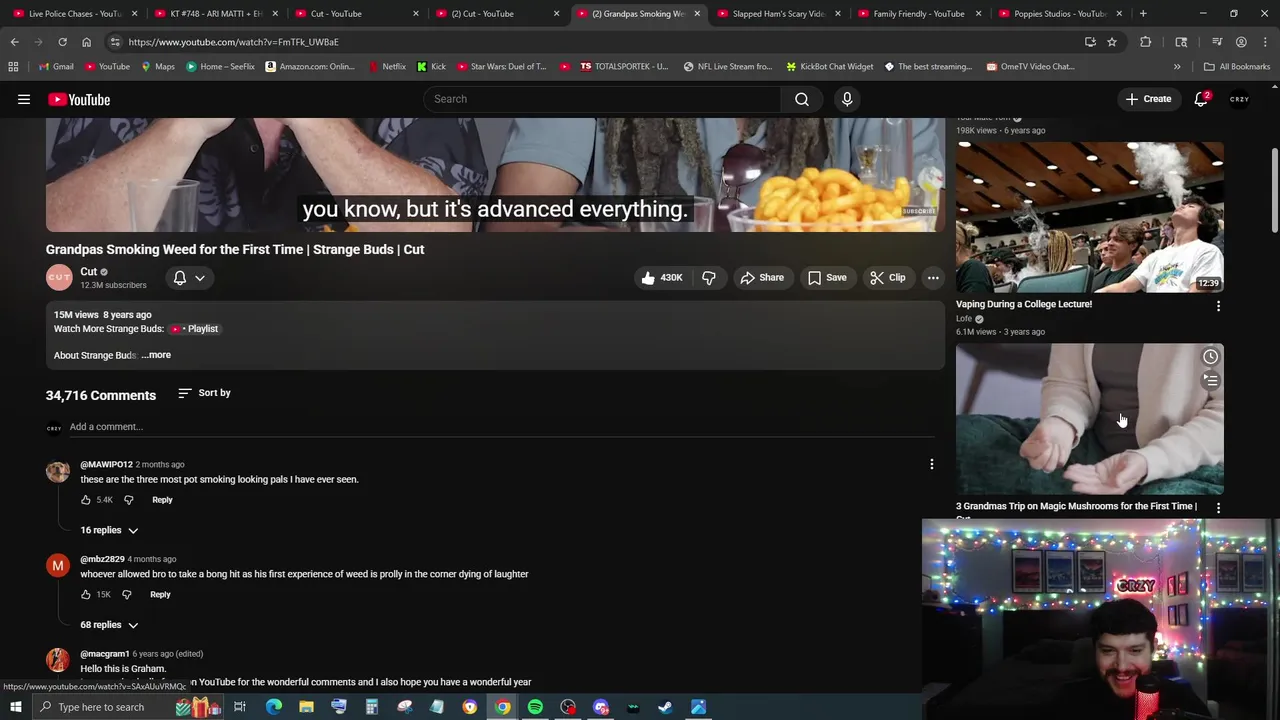Image resolution: width=1280 pixels, height=720 pixels.
Task: Go back to the previous page
Action: click(14, 42)
